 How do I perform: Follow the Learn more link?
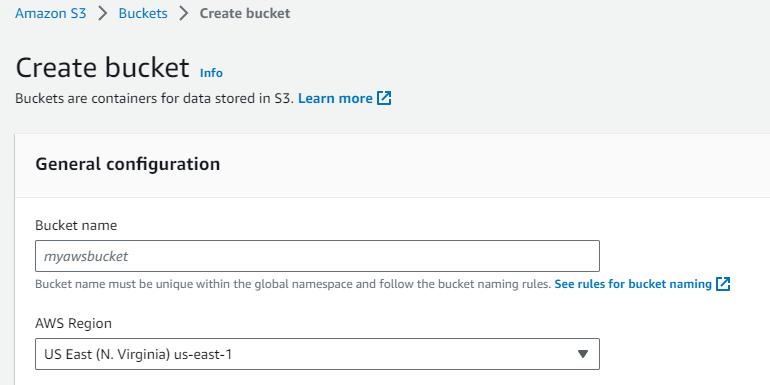335,98
